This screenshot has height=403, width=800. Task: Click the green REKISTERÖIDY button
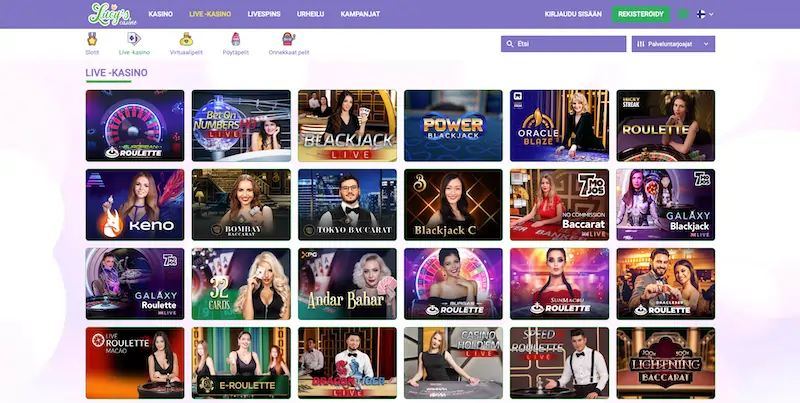[641, 14]
